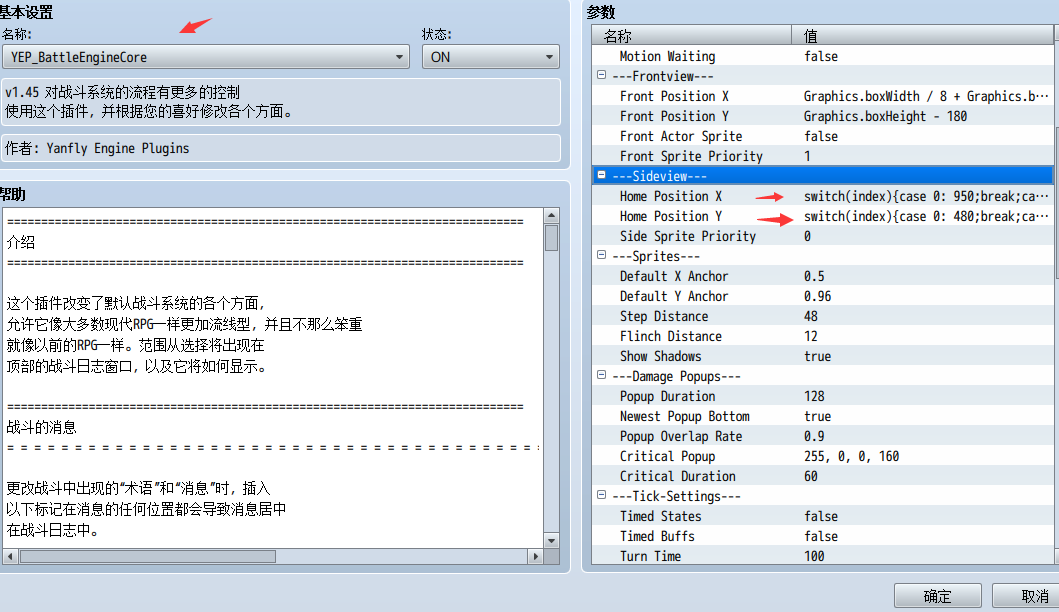This screenshot has height=612, width=1059.
Task: Click the value 48 for Step Distance
Action: [x=810, y=316]
